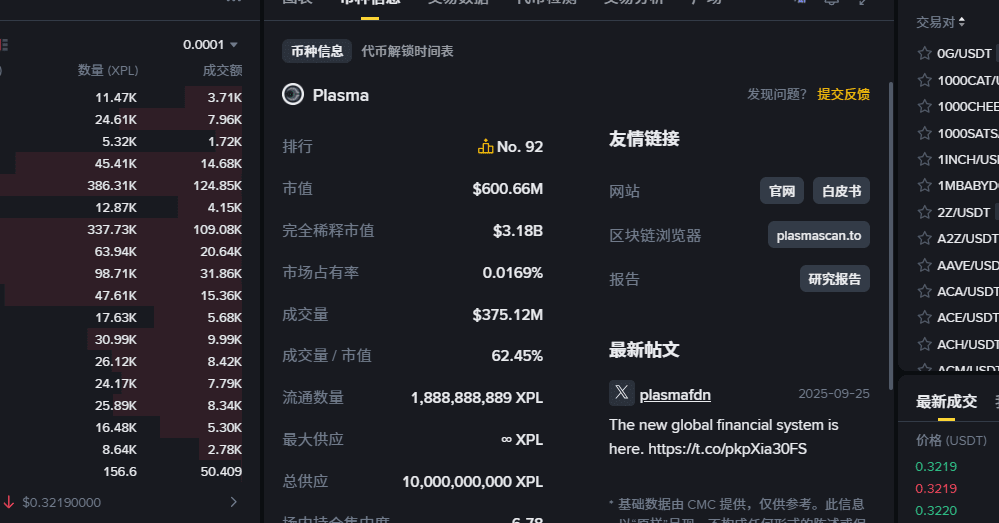Click star icon beside ACA/USDT
The image size is (999, 523).
tap(924, 291)
